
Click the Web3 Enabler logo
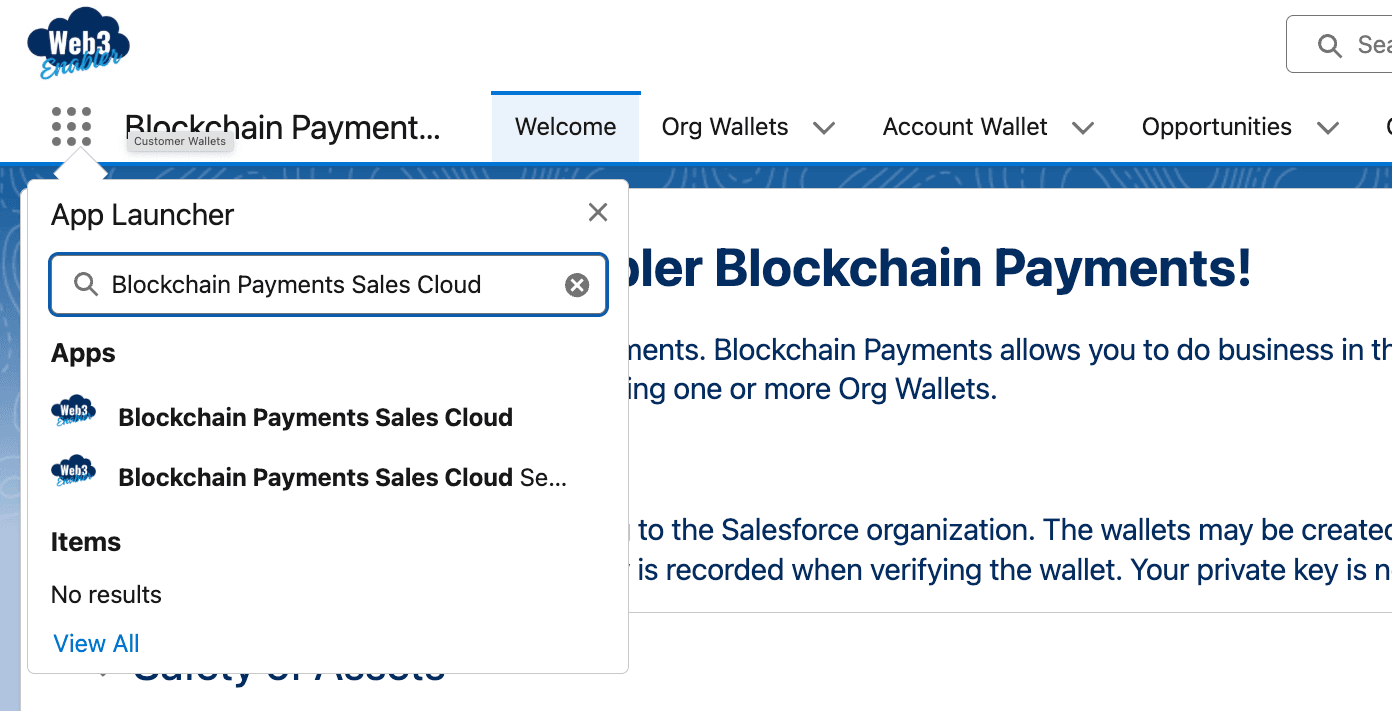pos(79,43)
